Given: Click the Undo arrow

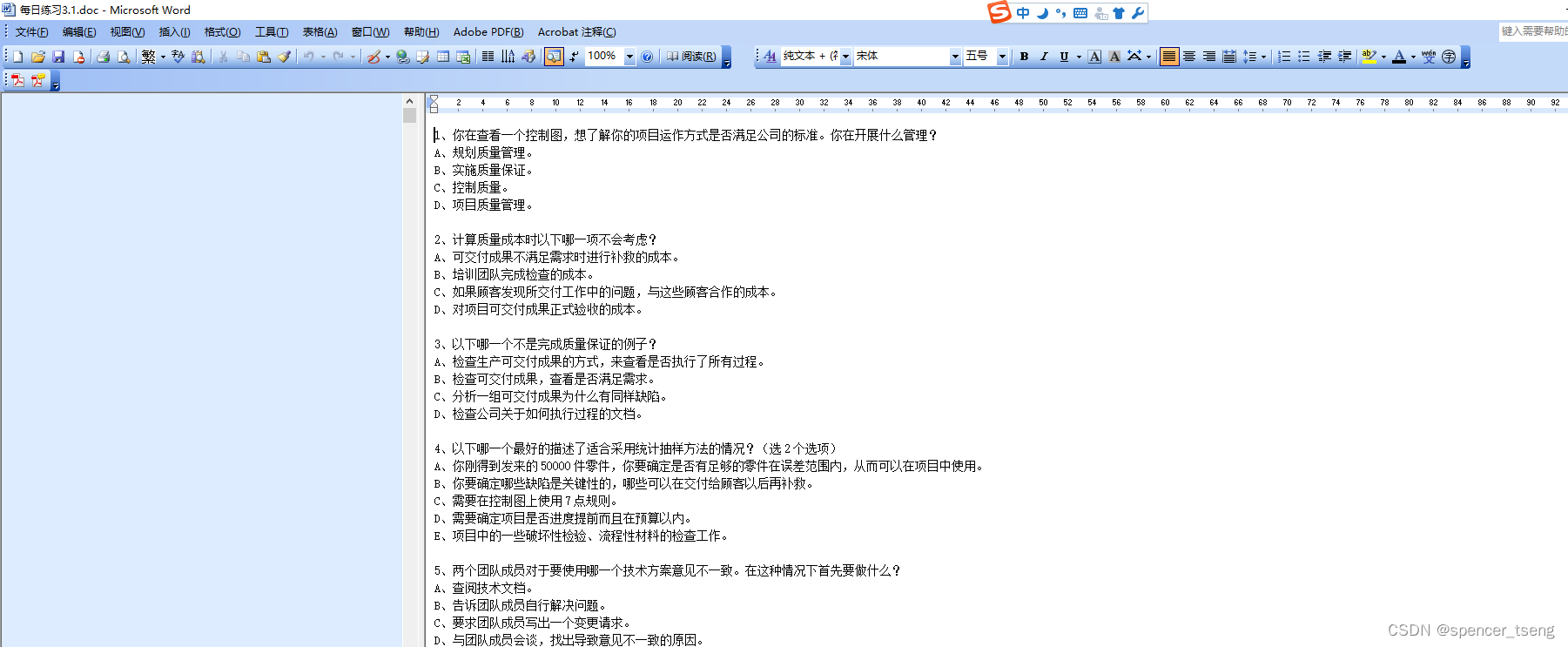Looking at the screenshot, I should click(308, 57).
